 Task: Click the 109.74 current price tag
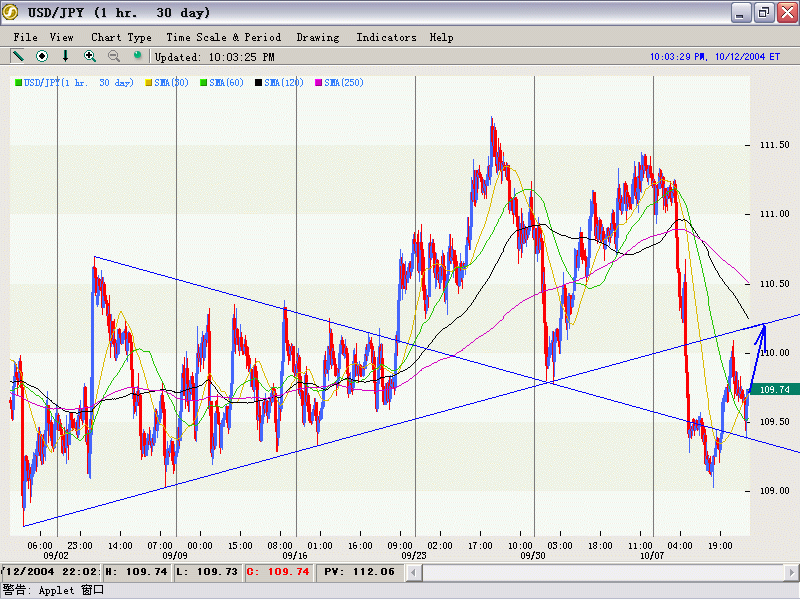pos(775,389)
